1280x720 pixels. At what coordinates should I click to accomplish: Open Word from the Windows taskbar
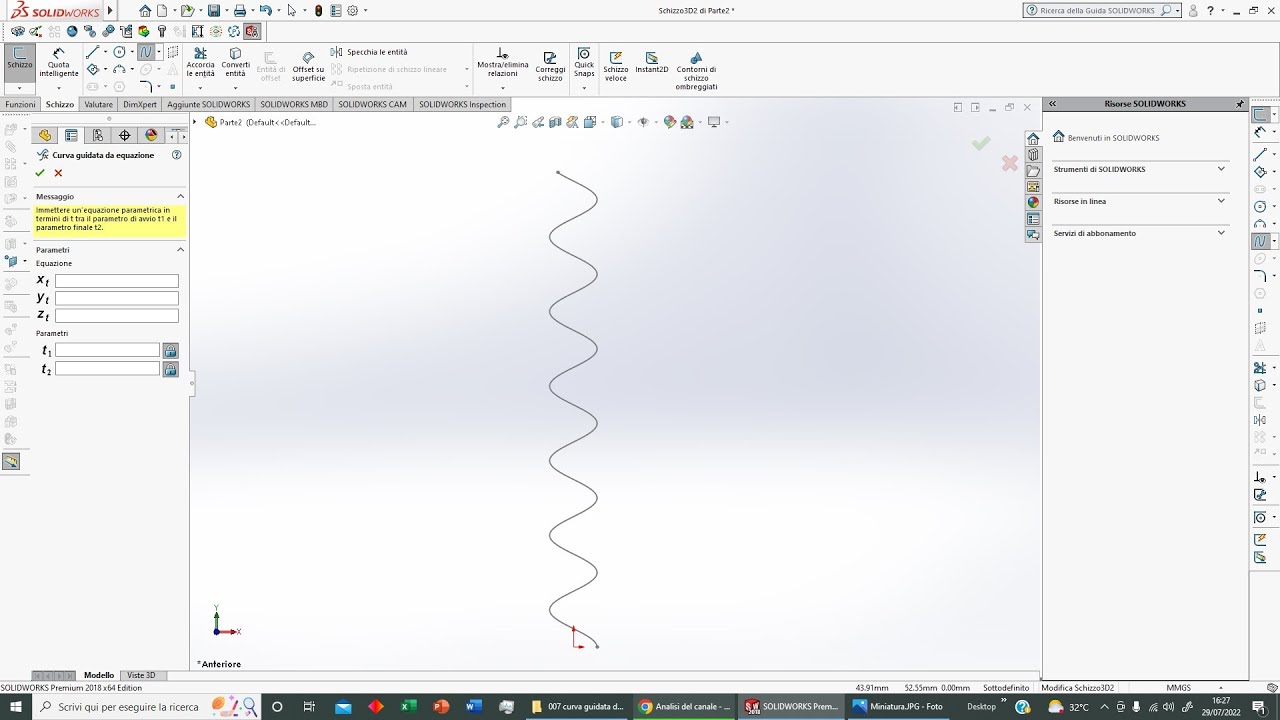pyautogui.click(x=473, y=706)
